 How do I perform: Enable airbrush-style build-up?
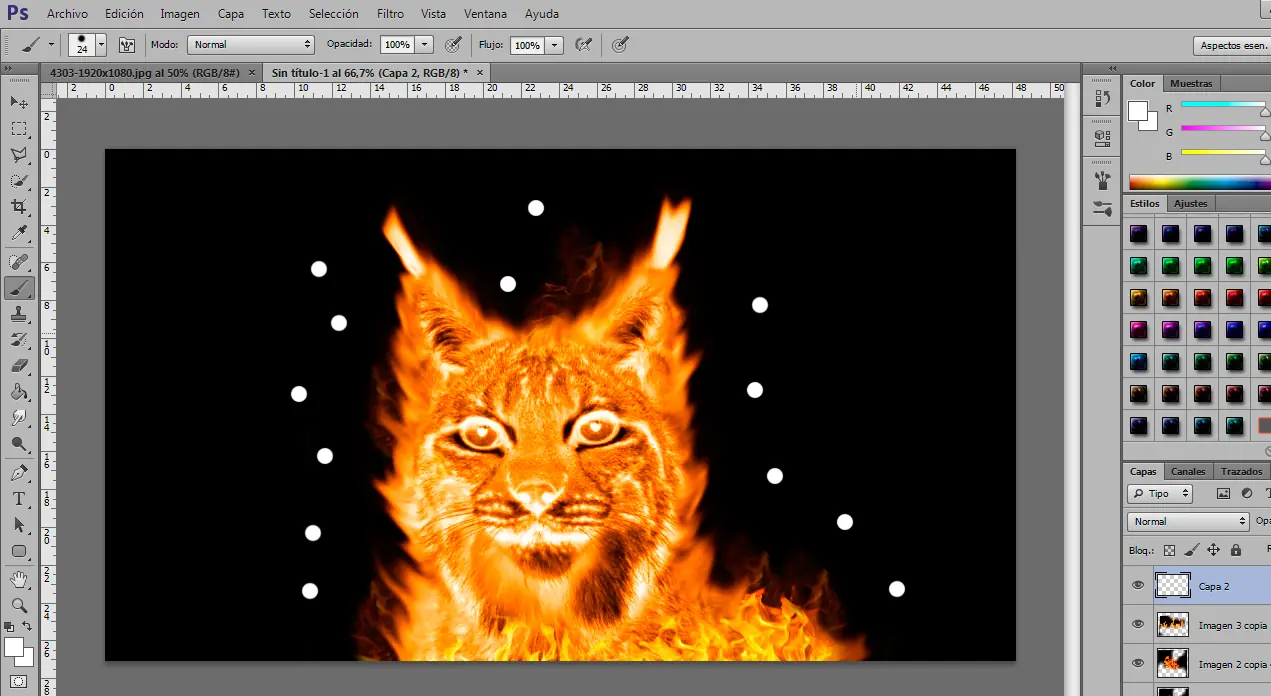[x=584, y=45]
